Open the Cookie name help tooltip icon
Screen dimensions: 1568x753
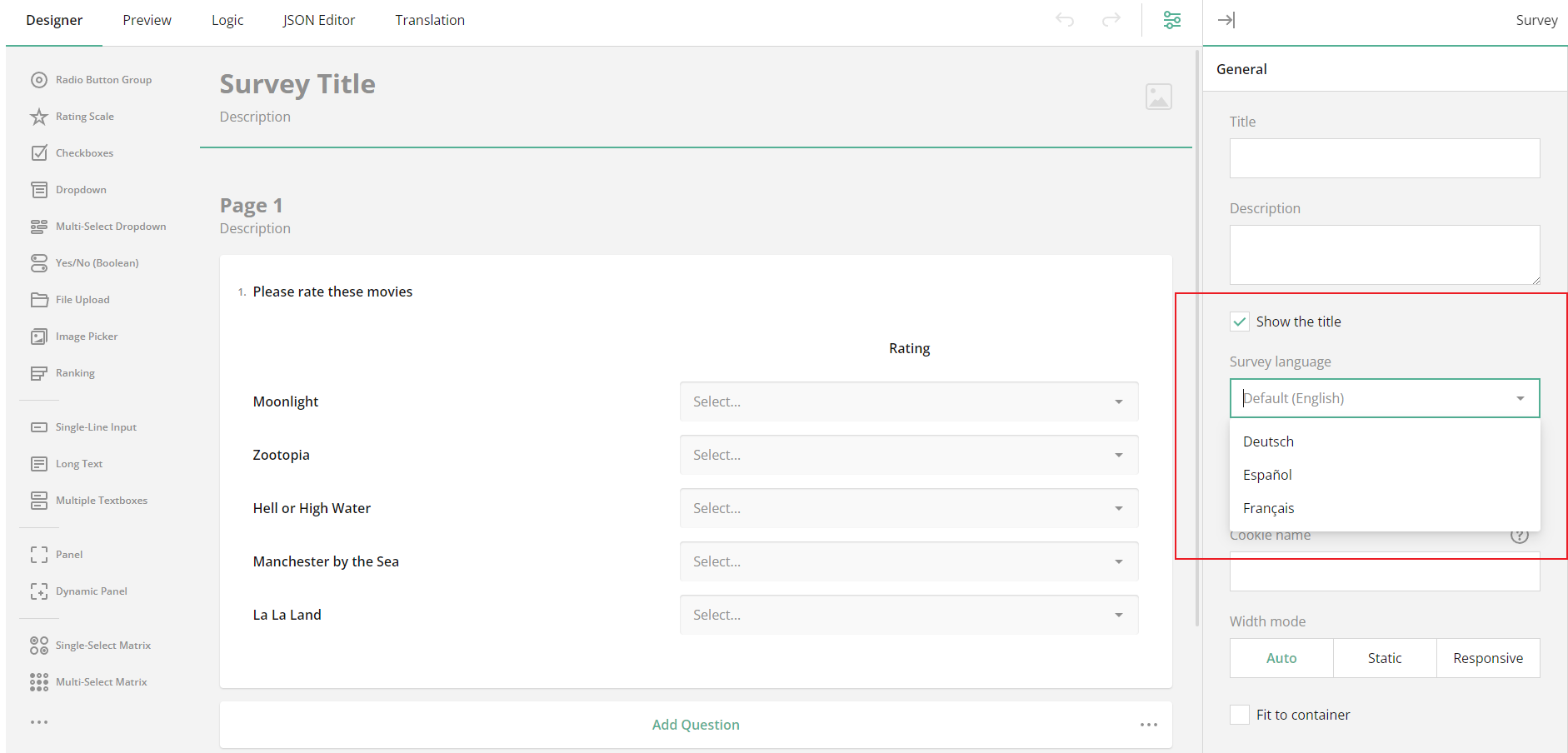coord(1520,536)
